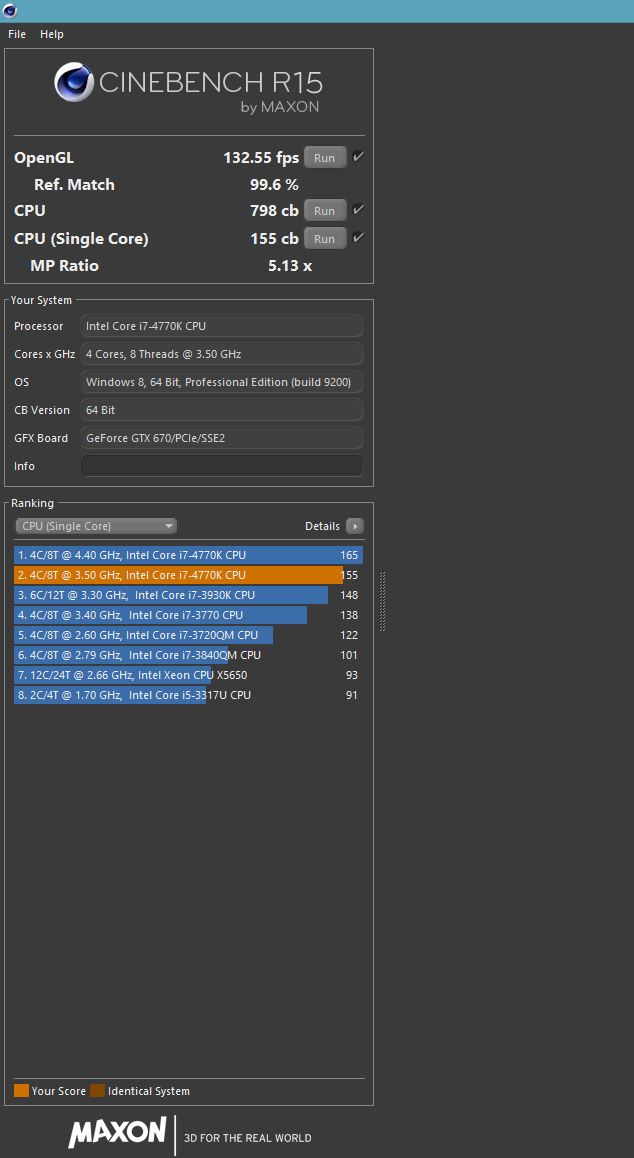Open the File menu
This screenshot has height=1158, width=634.
[x=17, y=34]
